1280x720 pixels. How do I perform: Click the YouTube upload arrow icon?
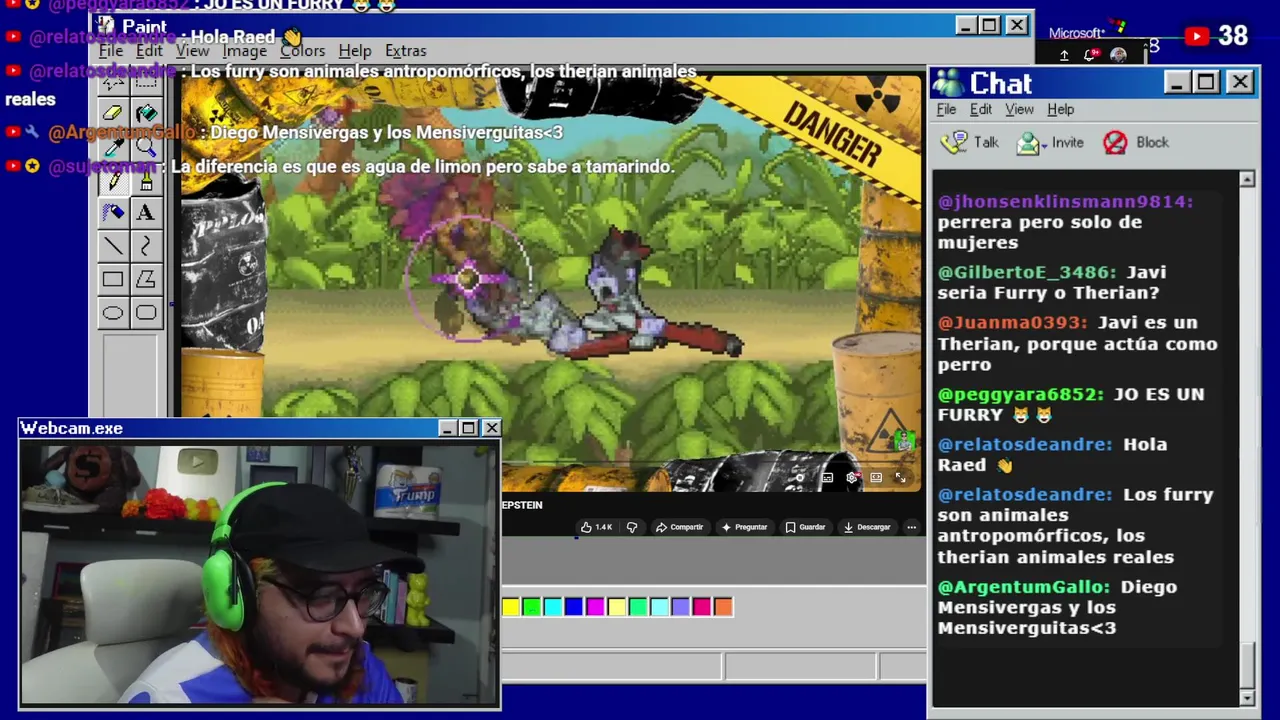click(x=1064, y=55)
